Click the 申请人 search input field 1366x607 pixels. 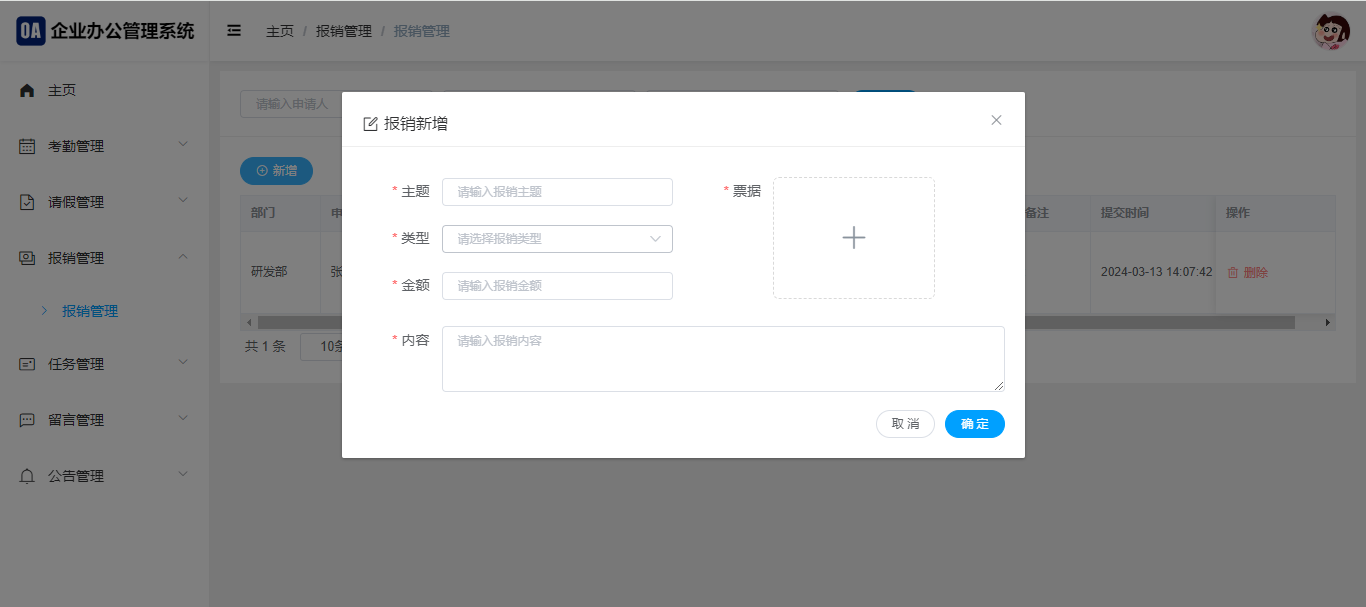(290, 103)
